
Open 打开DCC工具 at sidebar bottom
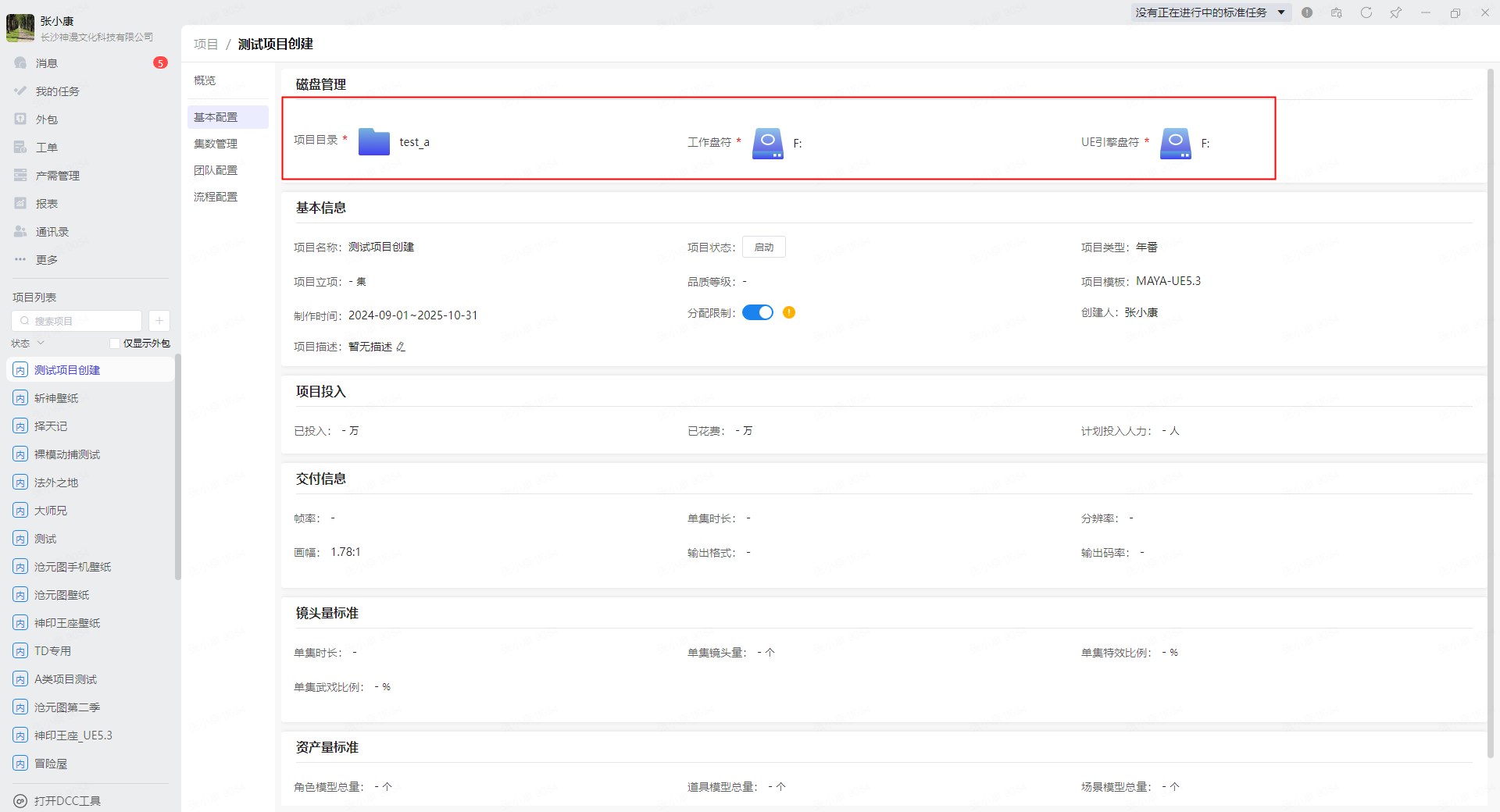point(67,800)
